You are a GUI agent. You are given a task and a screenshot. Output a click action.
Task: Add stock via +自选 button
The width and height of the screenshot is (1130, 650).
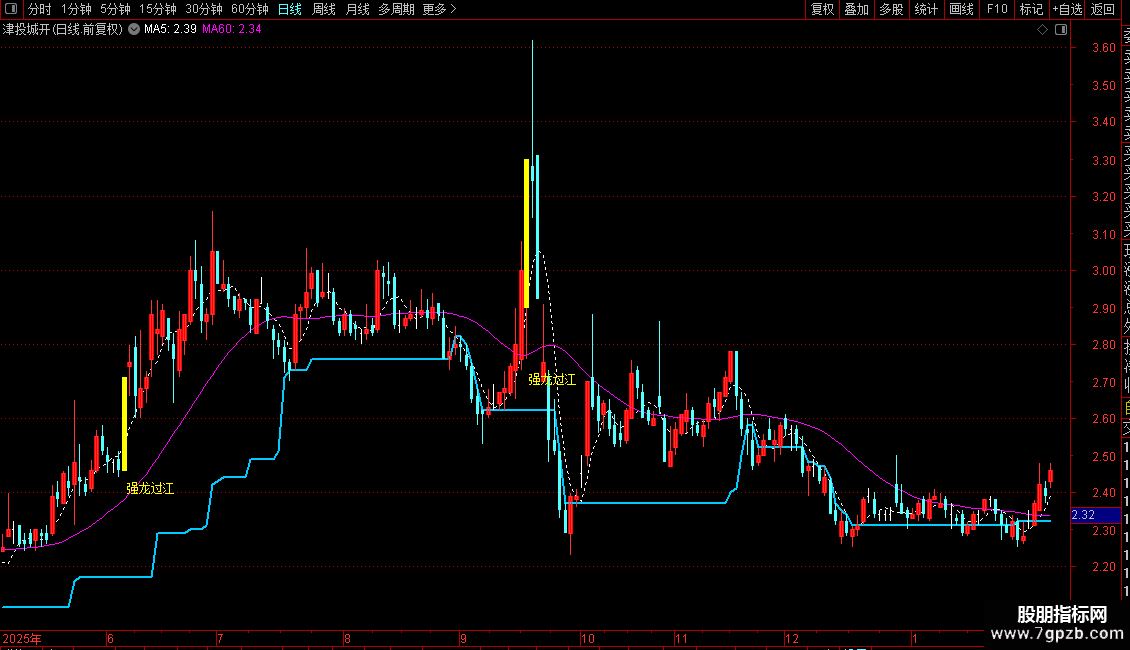click(x=1067, y=9)
